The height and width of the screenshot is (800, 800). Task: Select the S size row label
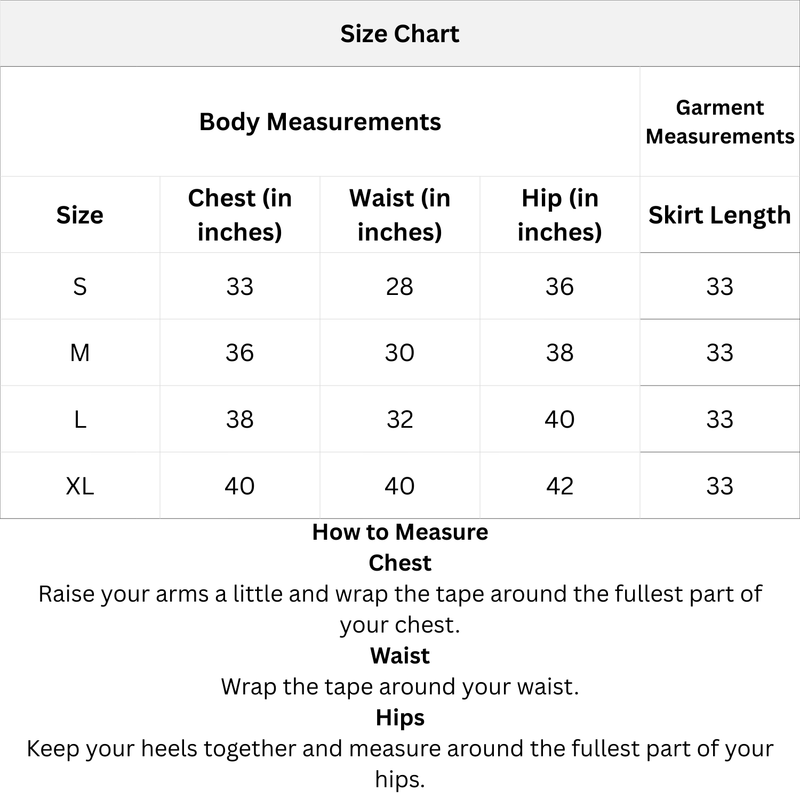click(x=80, y=287)
